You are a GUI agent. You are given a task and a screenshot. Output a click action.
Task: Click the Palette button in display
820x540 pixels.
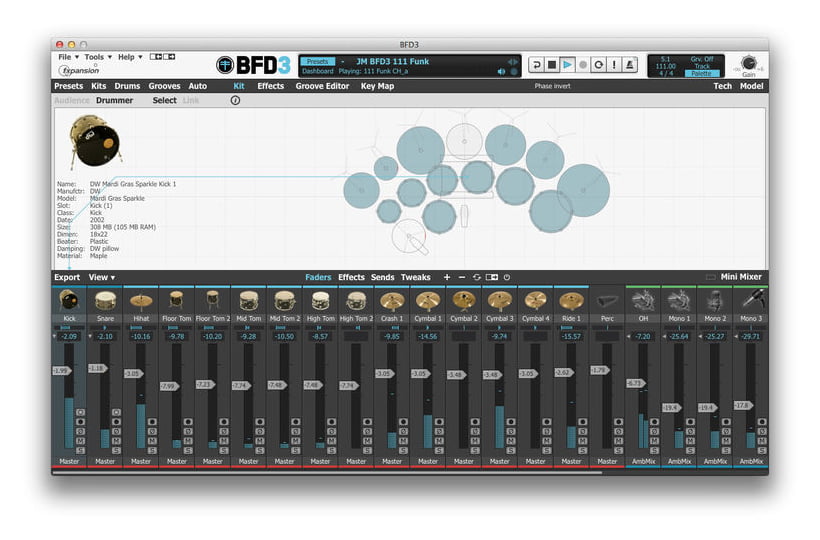tap(701, 74)
